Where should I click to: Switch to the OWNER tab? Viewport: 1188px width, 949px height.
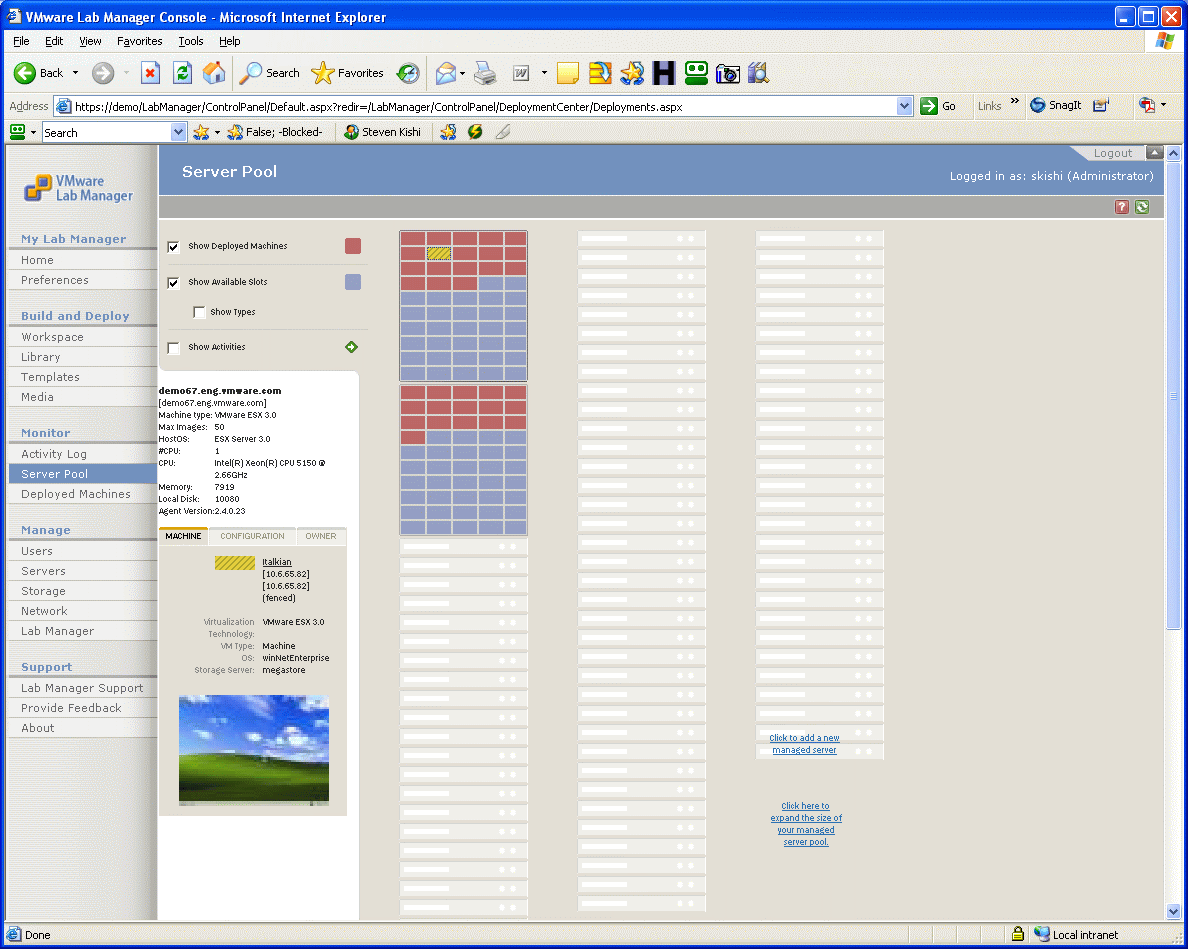tap(320, 536)
